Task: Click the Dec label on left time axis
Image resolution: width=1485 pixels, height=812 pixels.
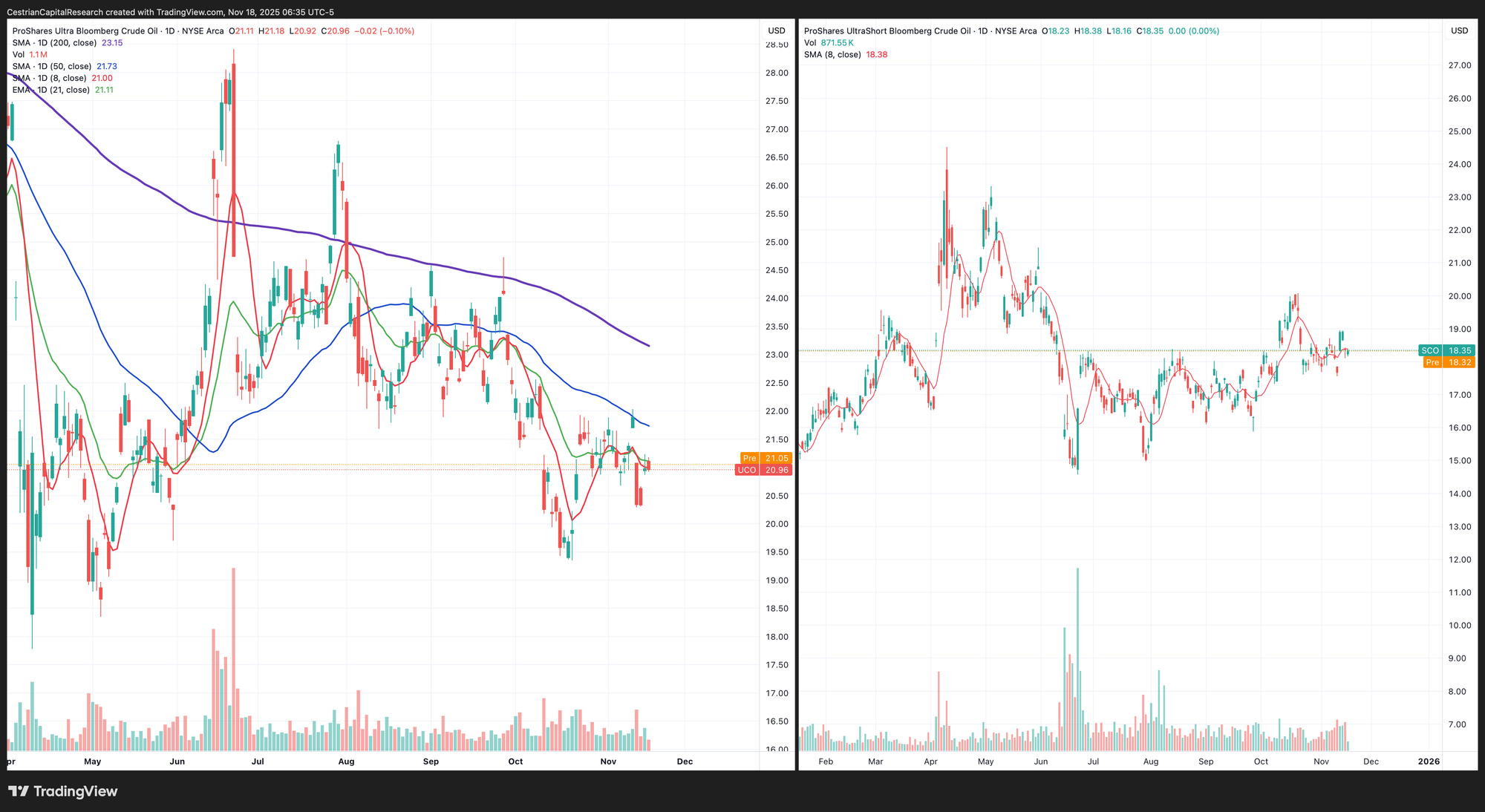Action: 685,762
